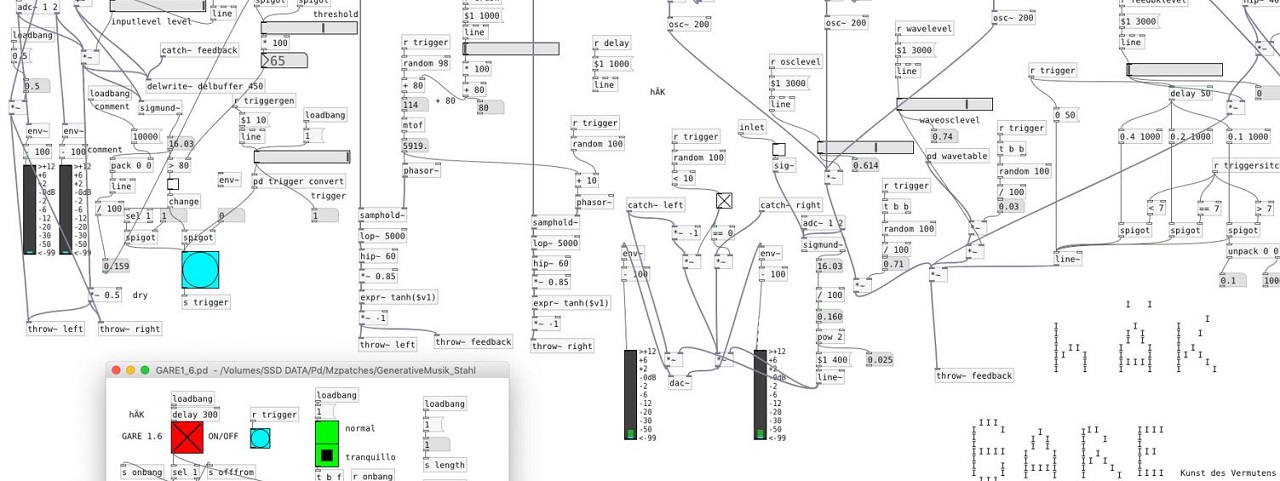
Task: Click the pd trigger convert object
Action: (299, 181)
